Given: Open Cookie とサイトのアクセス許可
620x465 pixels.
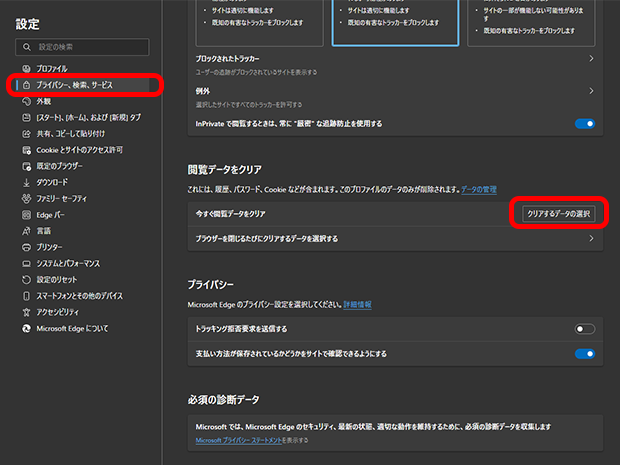Looking at the screenshot, I should [x=79, y=150].
